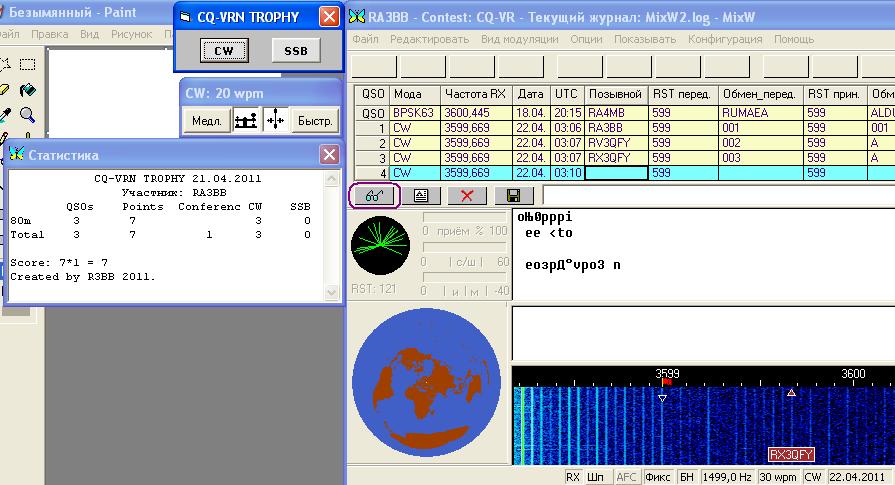Open the Конфигурация menu
The image size is (895, 485).
[726, 39]
